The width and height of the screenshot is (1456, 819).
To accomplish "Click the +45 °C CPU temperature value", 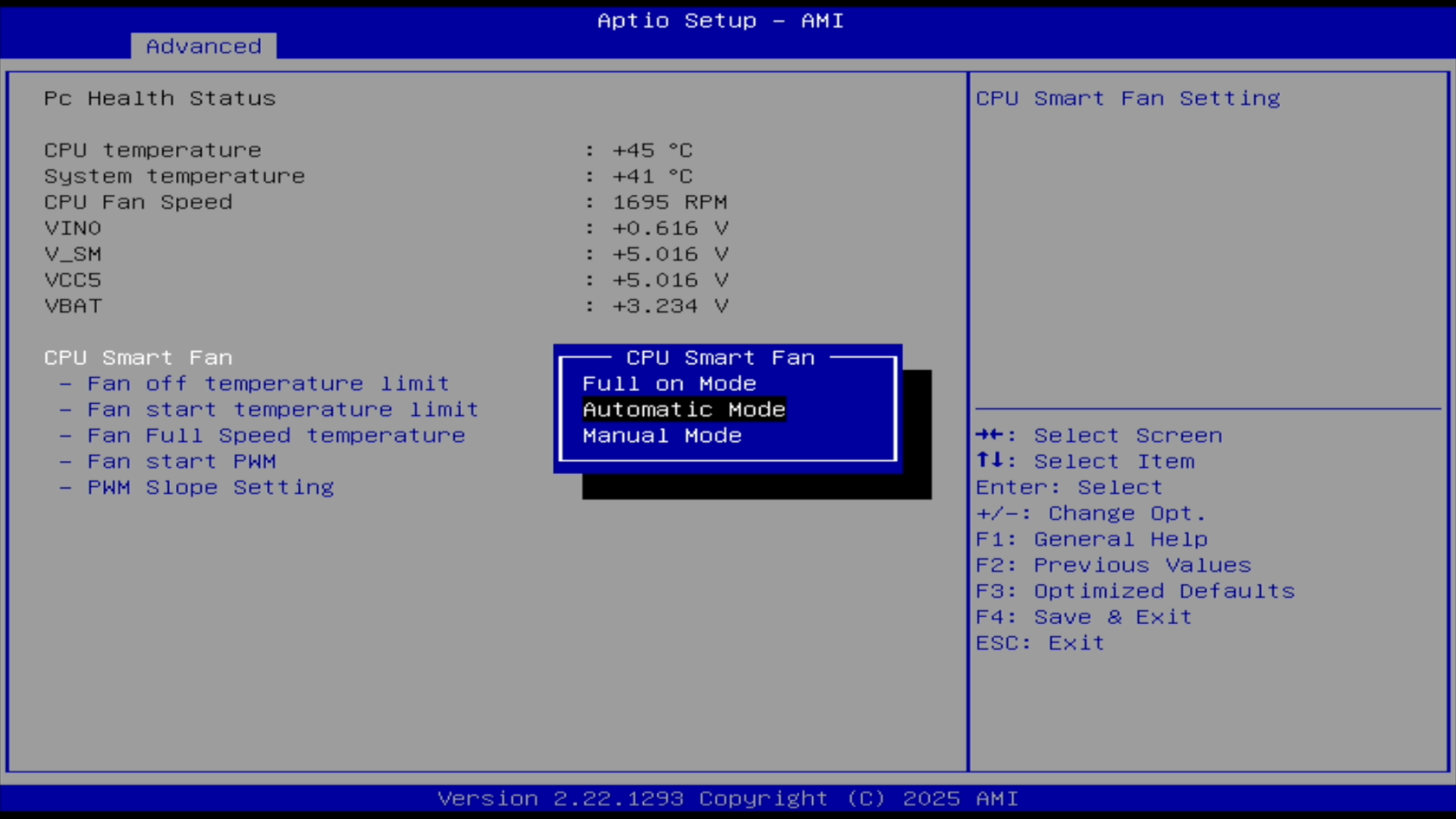I will pos(653,150).
